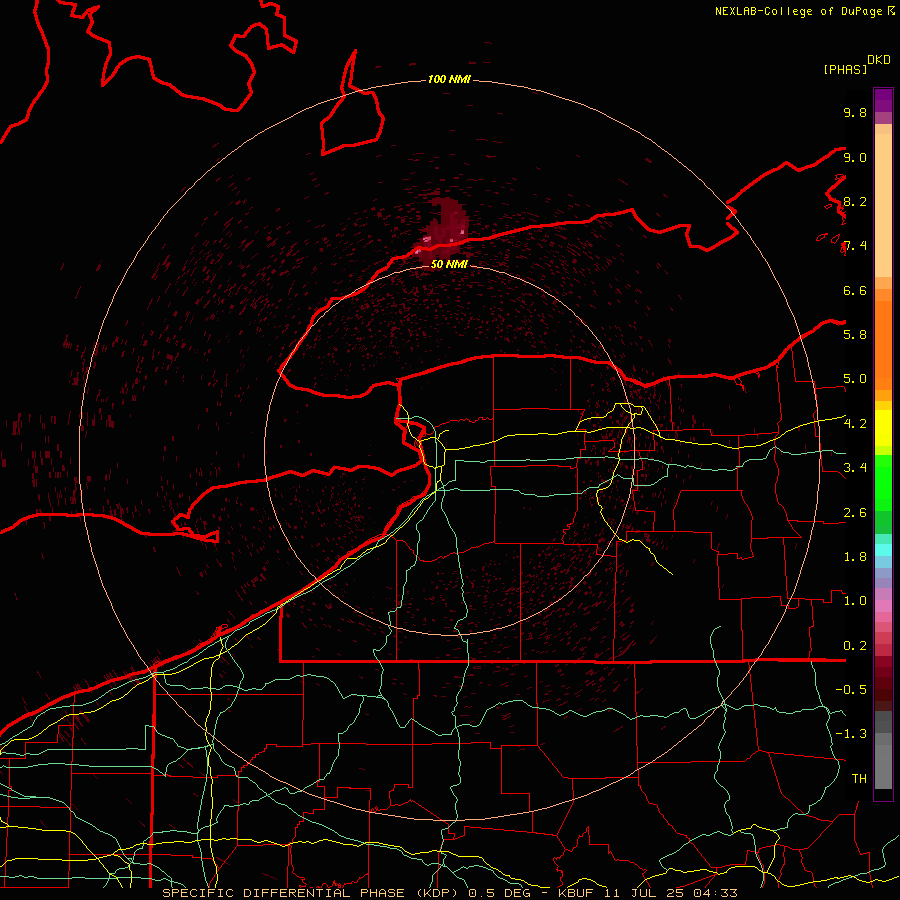This screenshot has width=900, height=900.
Task: Click the SPECIFIC DIFFERENTIAL PHASE (KDP) title text
Action: point(312,893)
